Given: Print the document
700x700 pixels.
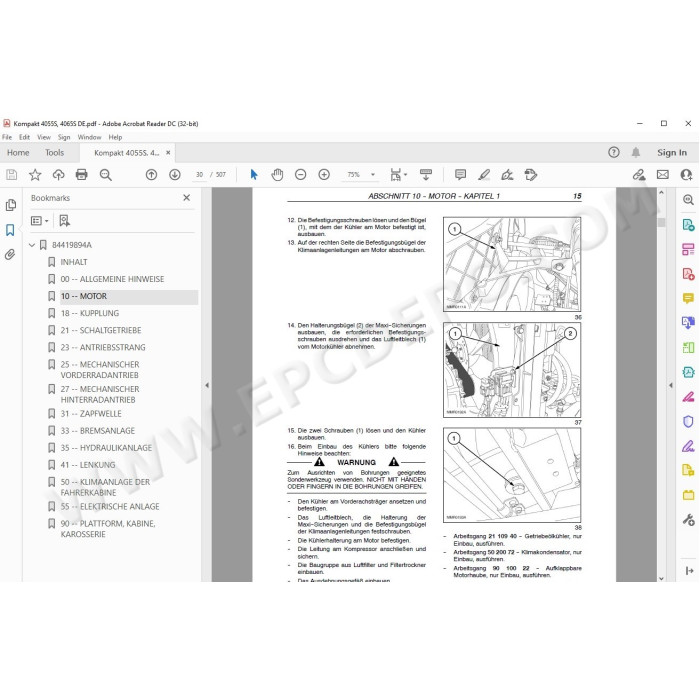Looking at the screenshot, I should point(82,175).
